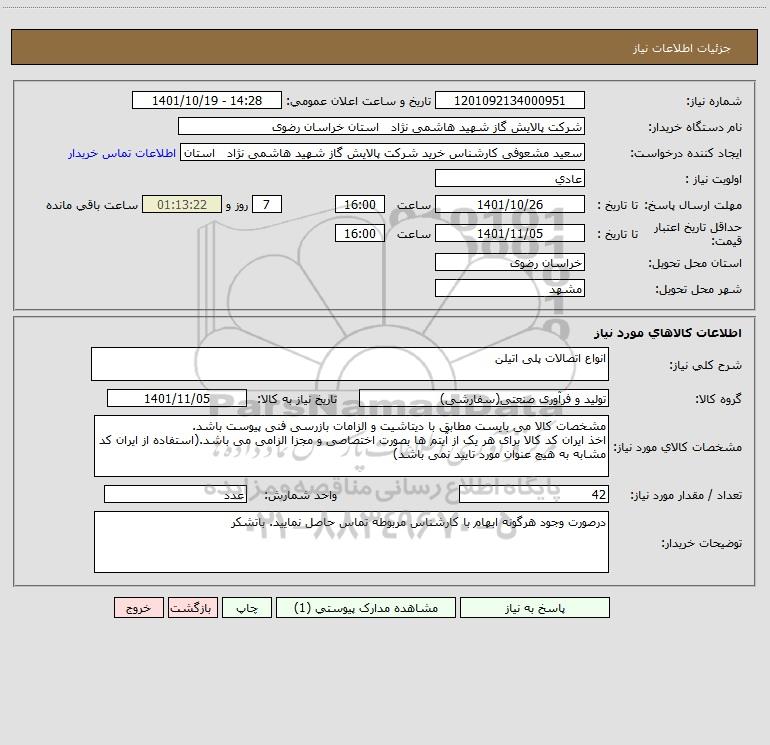This screenshot has width=770, height=745.
Task: Click the پاسخ به نیاز button
Action: click(534, 607)
